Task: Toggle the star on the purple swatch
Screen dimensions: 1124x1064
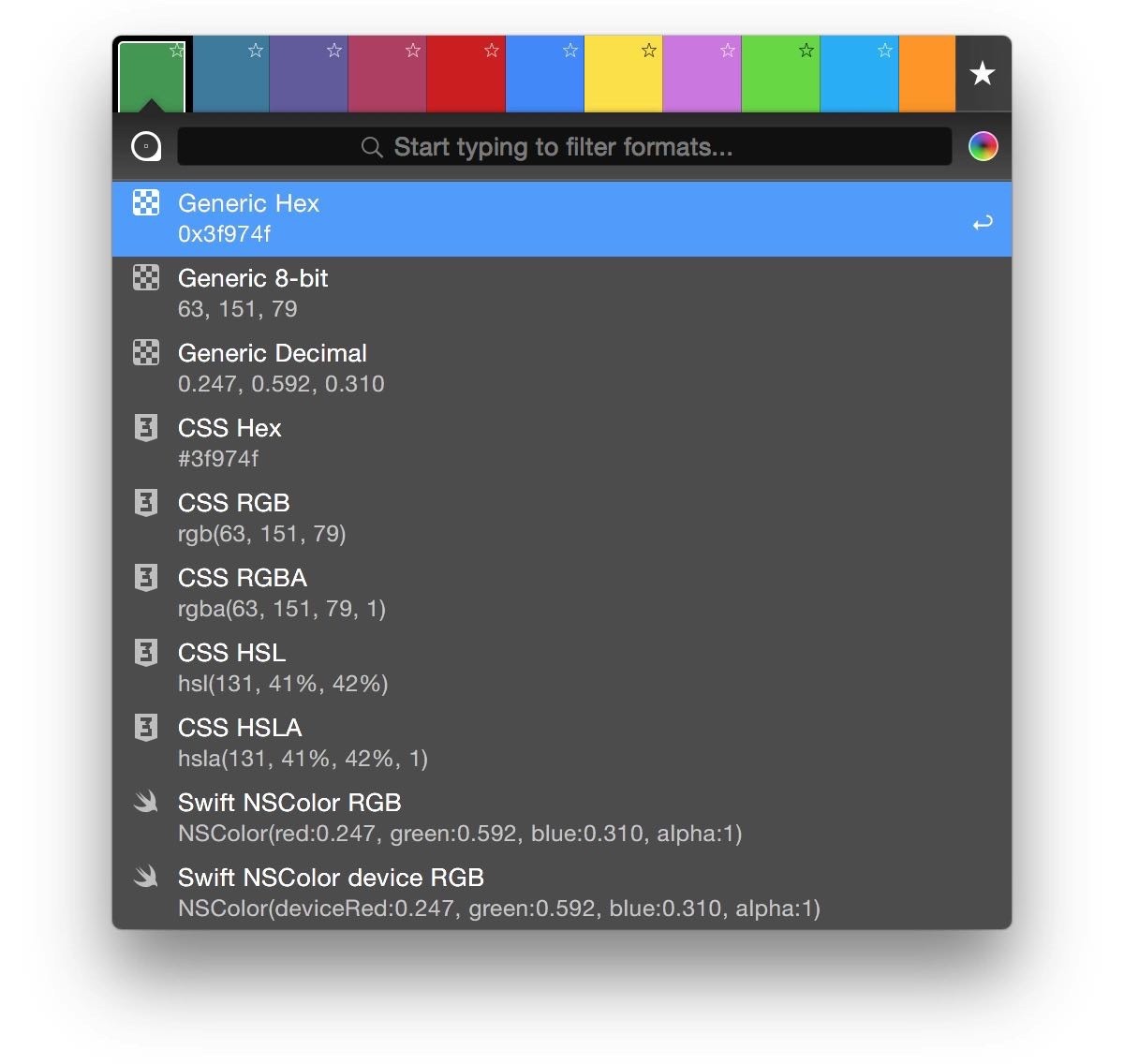Action: [x=334, y=51]
